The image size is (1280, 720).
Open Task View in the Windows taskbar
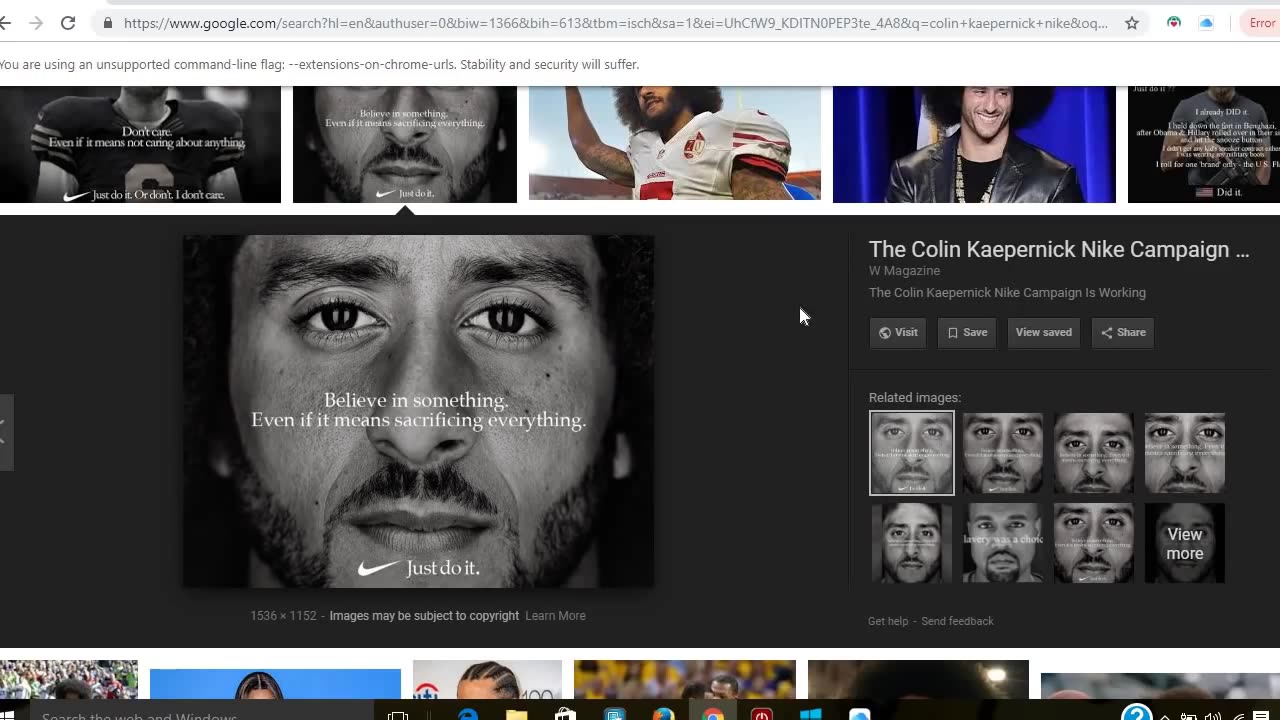tap(398, 716)
